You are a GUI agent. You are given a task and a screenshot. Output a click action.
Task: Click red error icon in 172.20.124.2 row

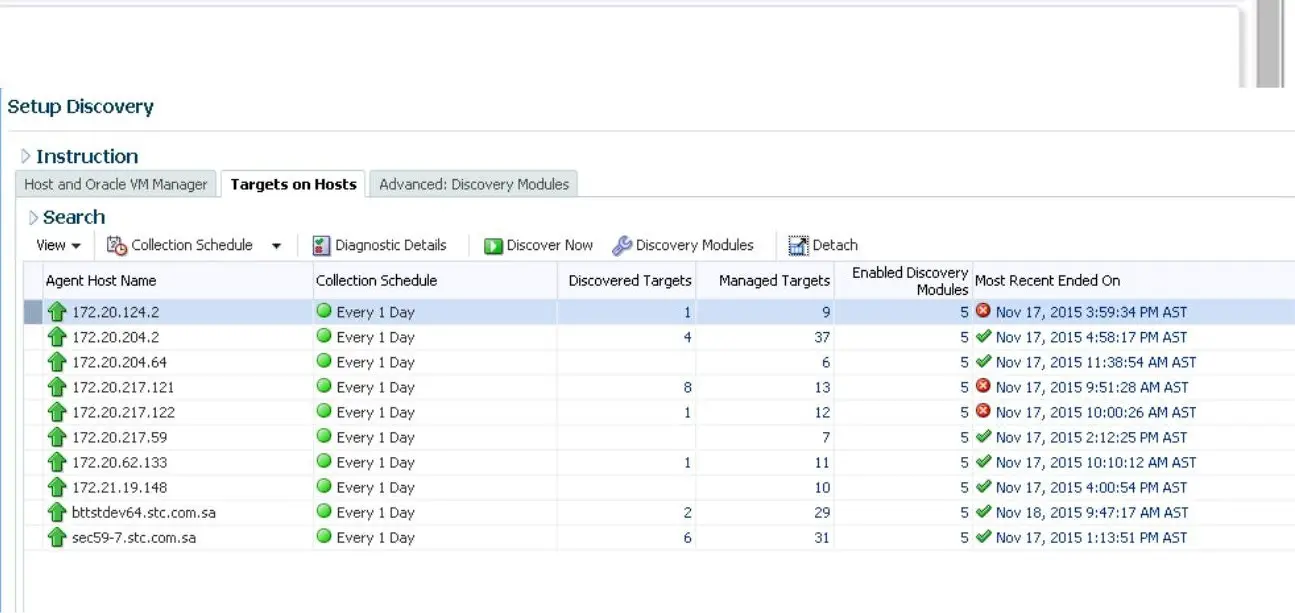983,311
